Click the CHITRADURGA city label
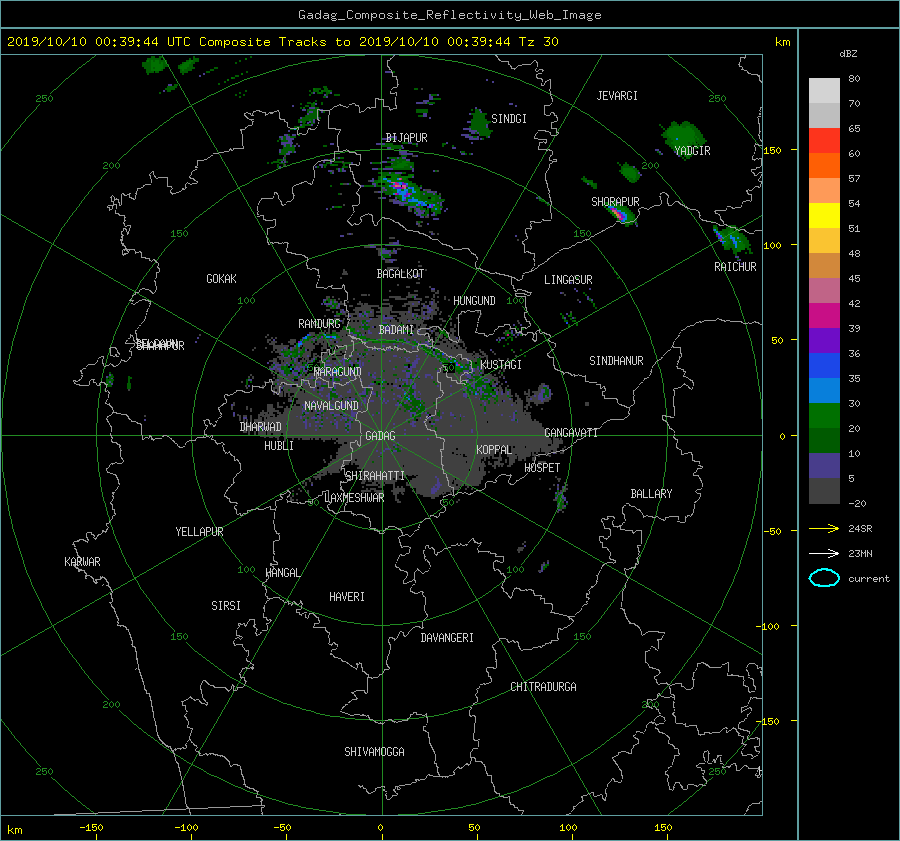The width and height of the screenshot is (900, 841). 544,687
